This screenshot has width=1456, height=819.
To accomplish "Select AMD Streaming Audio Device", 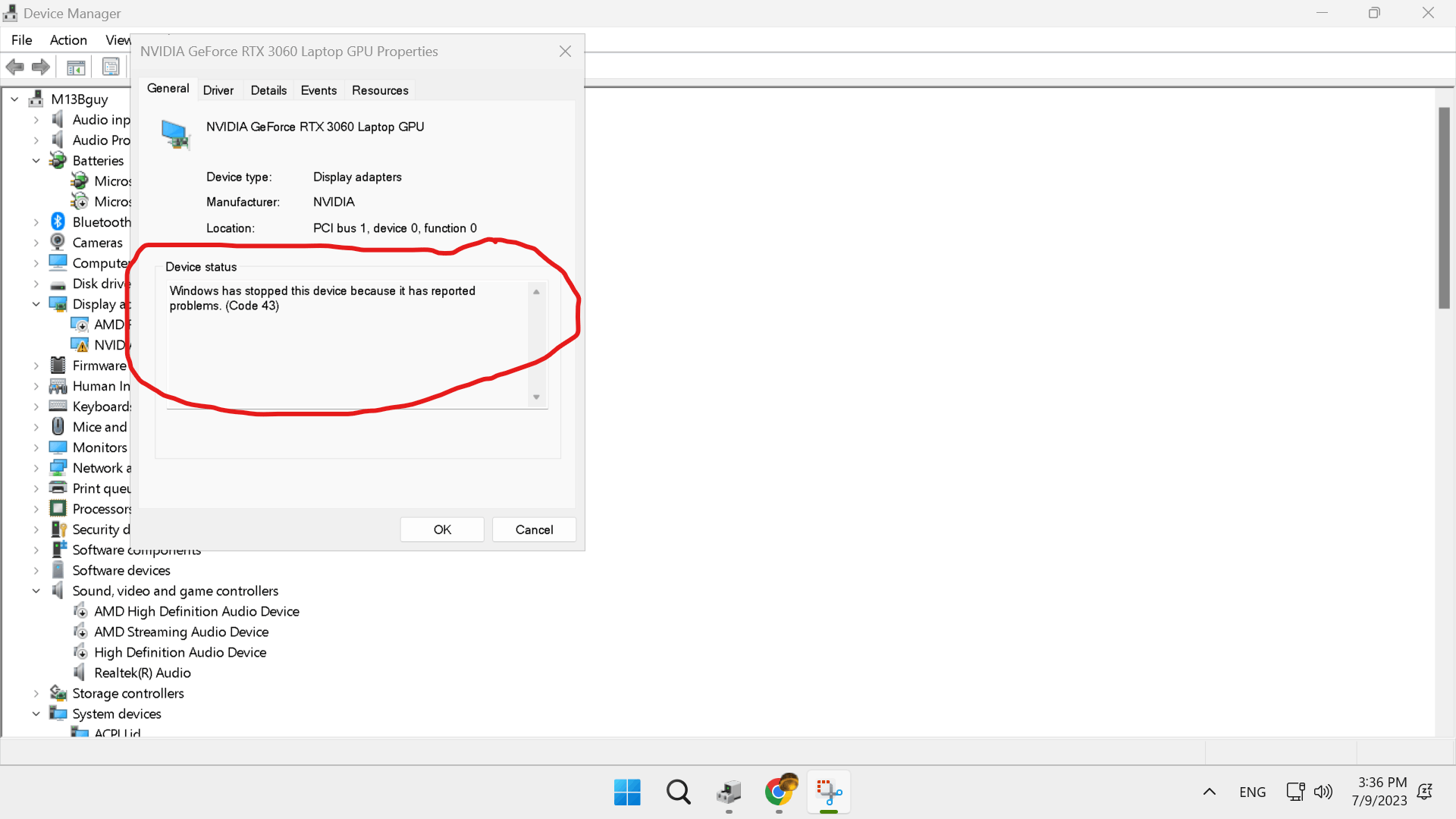I will click(181, 631).
